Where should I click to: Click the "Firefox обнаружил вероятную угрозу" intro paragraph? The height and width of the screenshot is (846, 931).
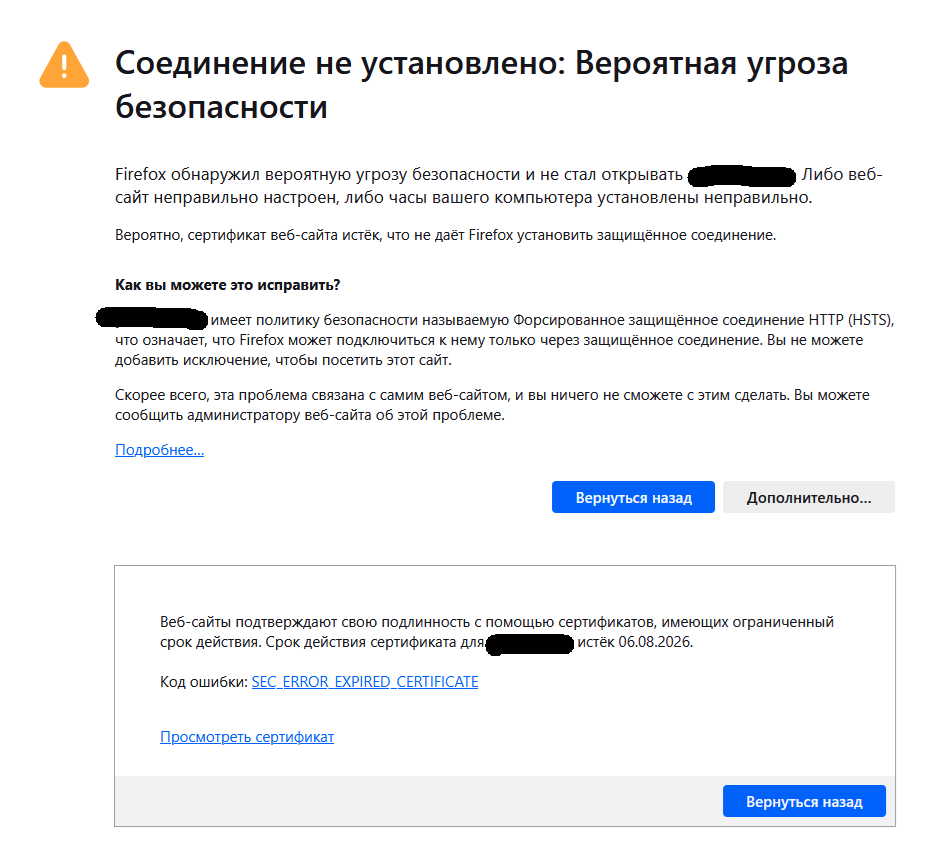point(499,186)
